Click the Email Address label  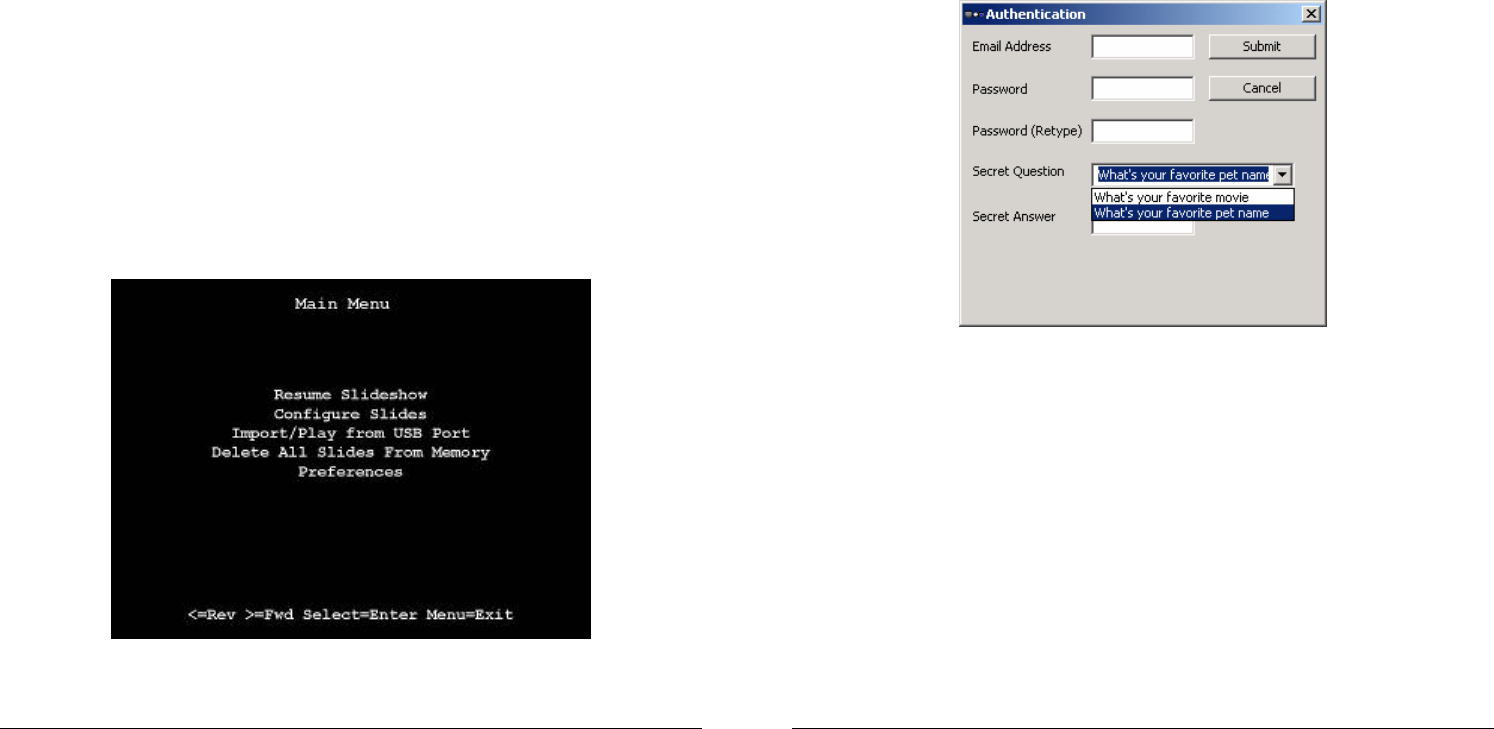click(1011, 46)
